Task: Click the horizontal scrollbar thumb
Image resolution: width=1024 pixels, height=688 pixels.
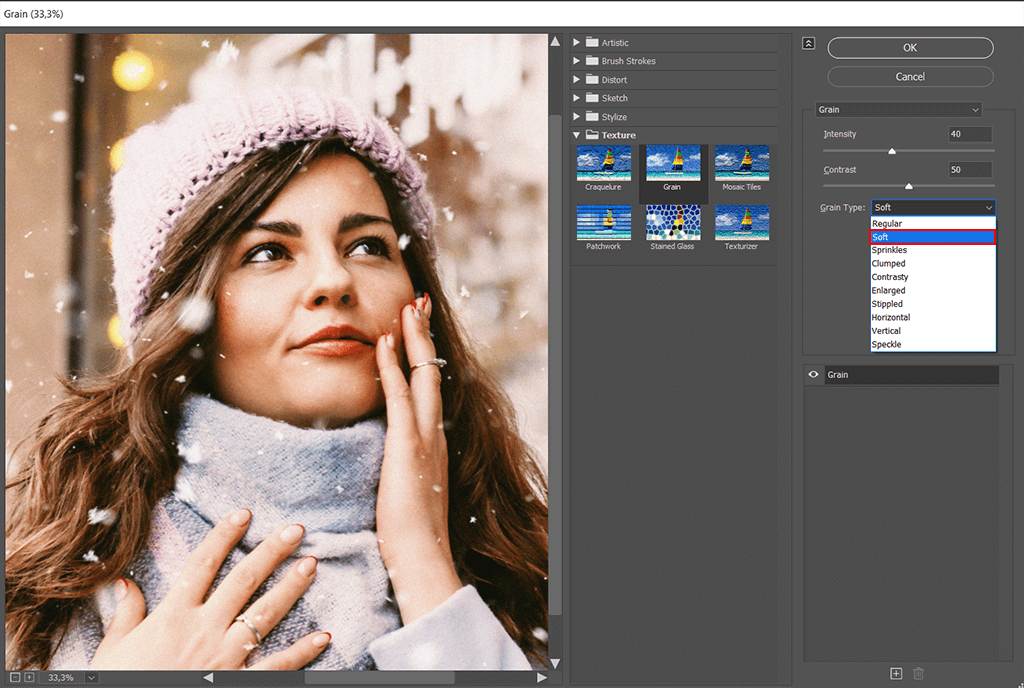Action: 379,678
